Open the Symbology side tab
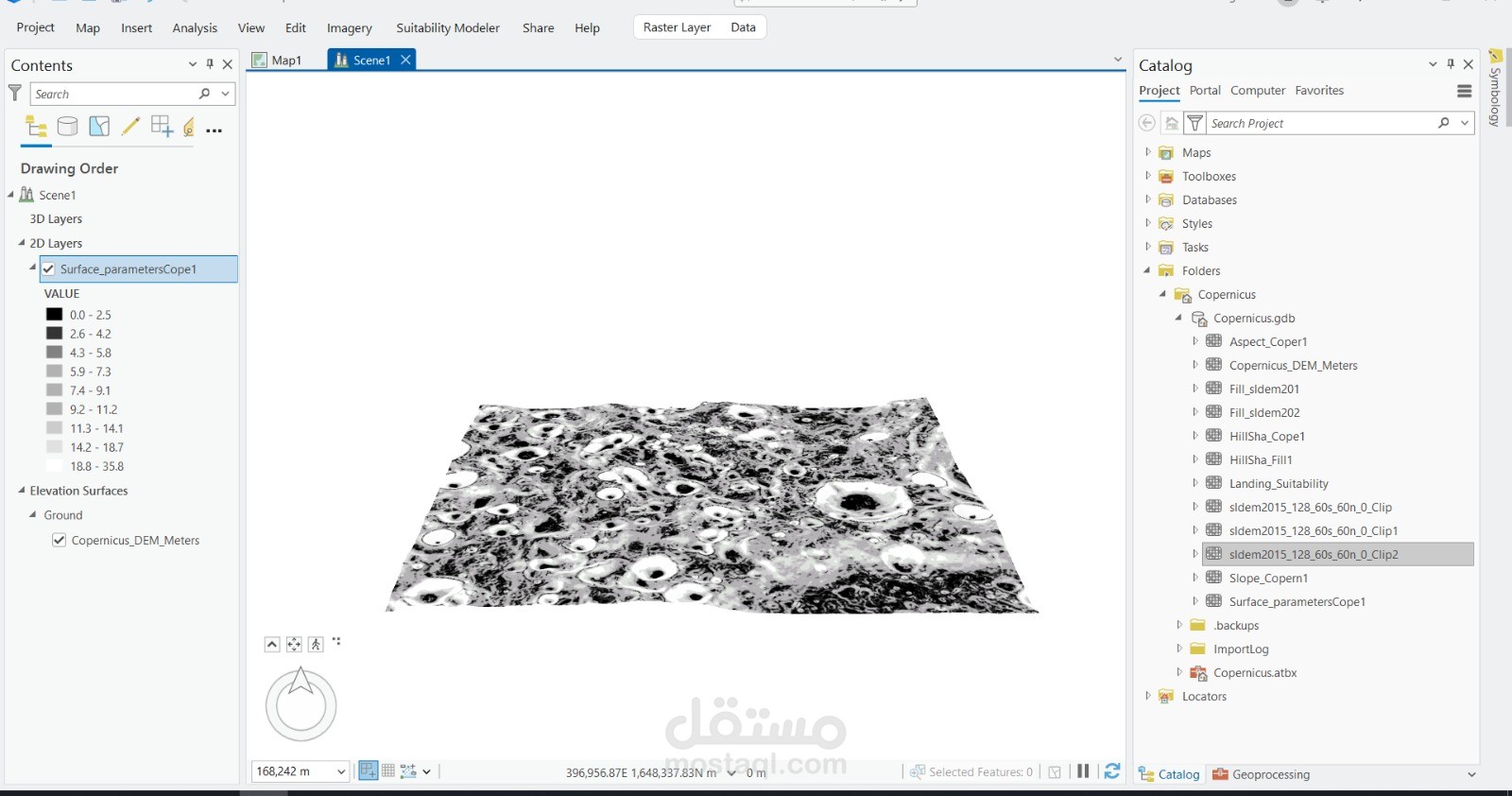The image size is (1512, 796). (1495, 89)
